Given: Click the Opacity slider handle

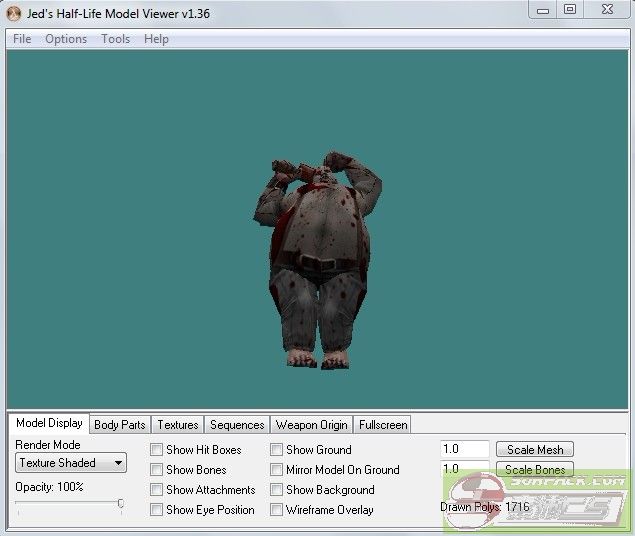Looking at the screenshot, I should pyautogui.click(x=120, y=503).
